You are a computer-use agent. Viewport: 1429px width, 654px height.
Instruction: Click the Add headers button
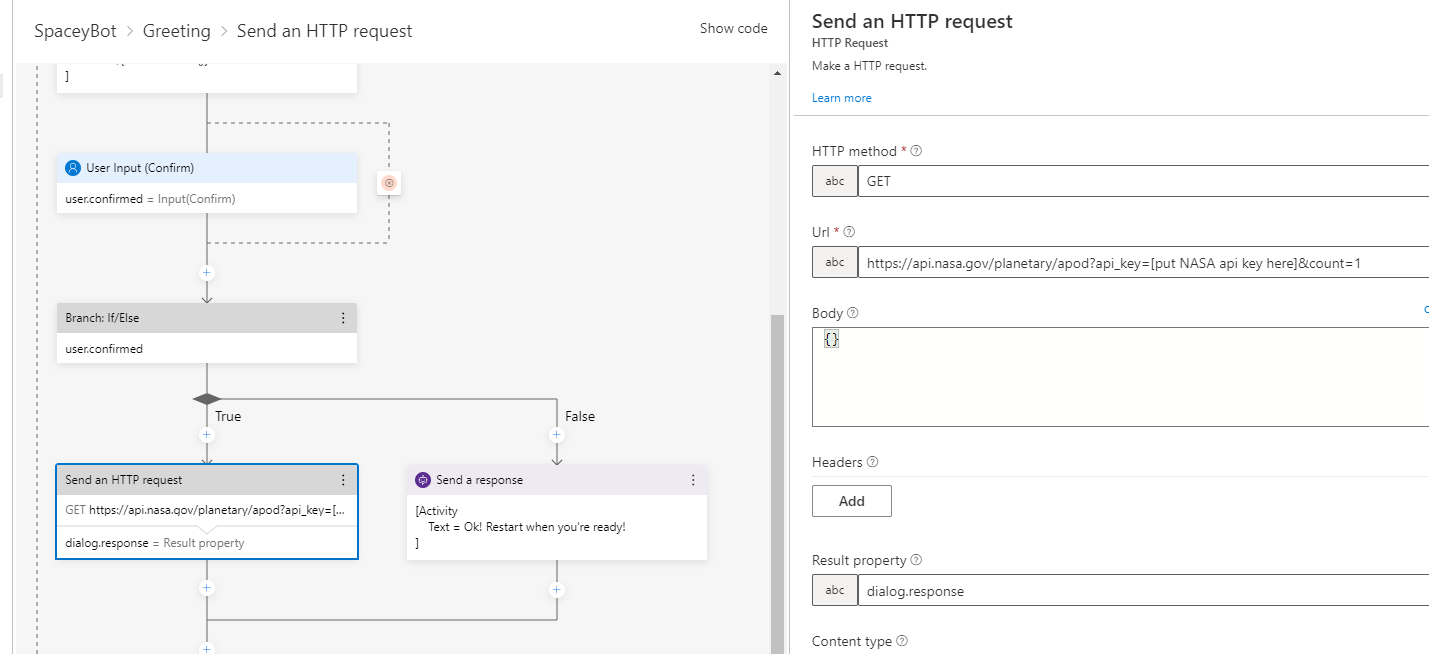[851, 501]
